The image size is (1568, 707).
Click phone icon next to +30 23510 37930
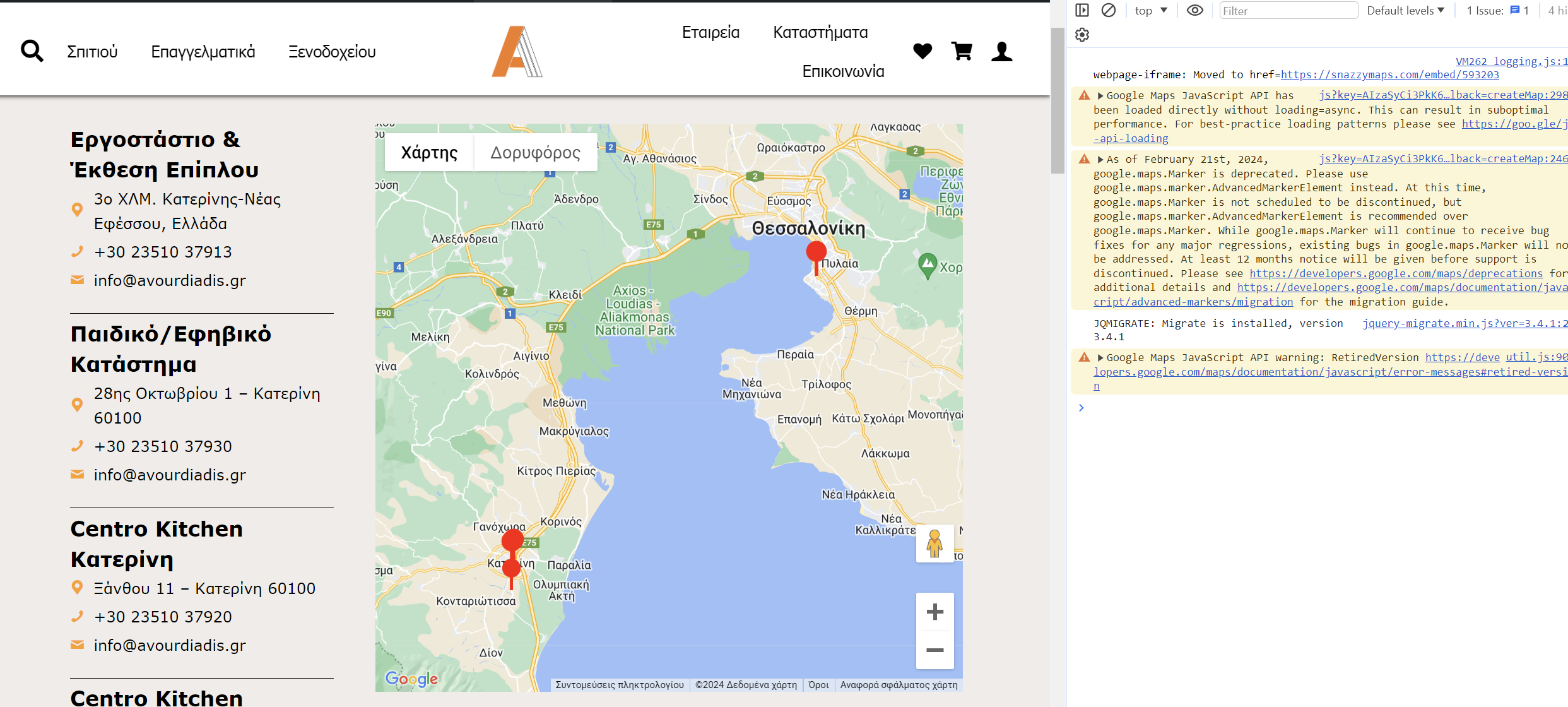click(77, 446)
